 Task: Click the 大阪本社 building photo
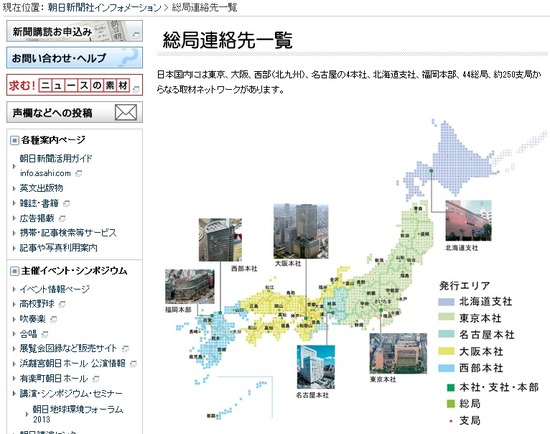point(301,231)
